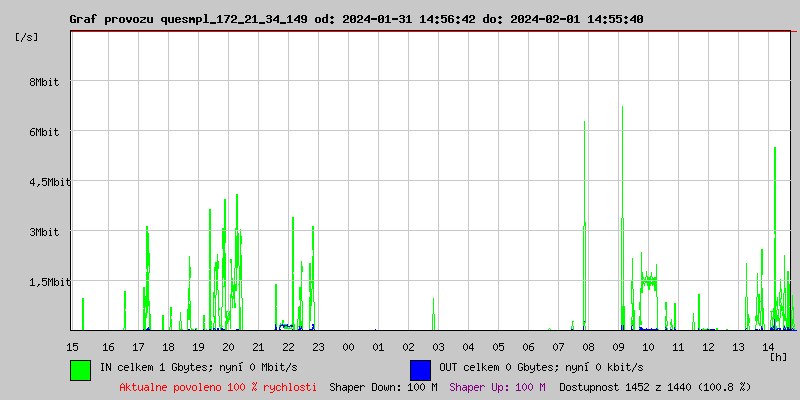Click the hour 09 marker on the x-axis
Image resolution: width=800 pixels, height=400 pixels.
coord(618,346)
